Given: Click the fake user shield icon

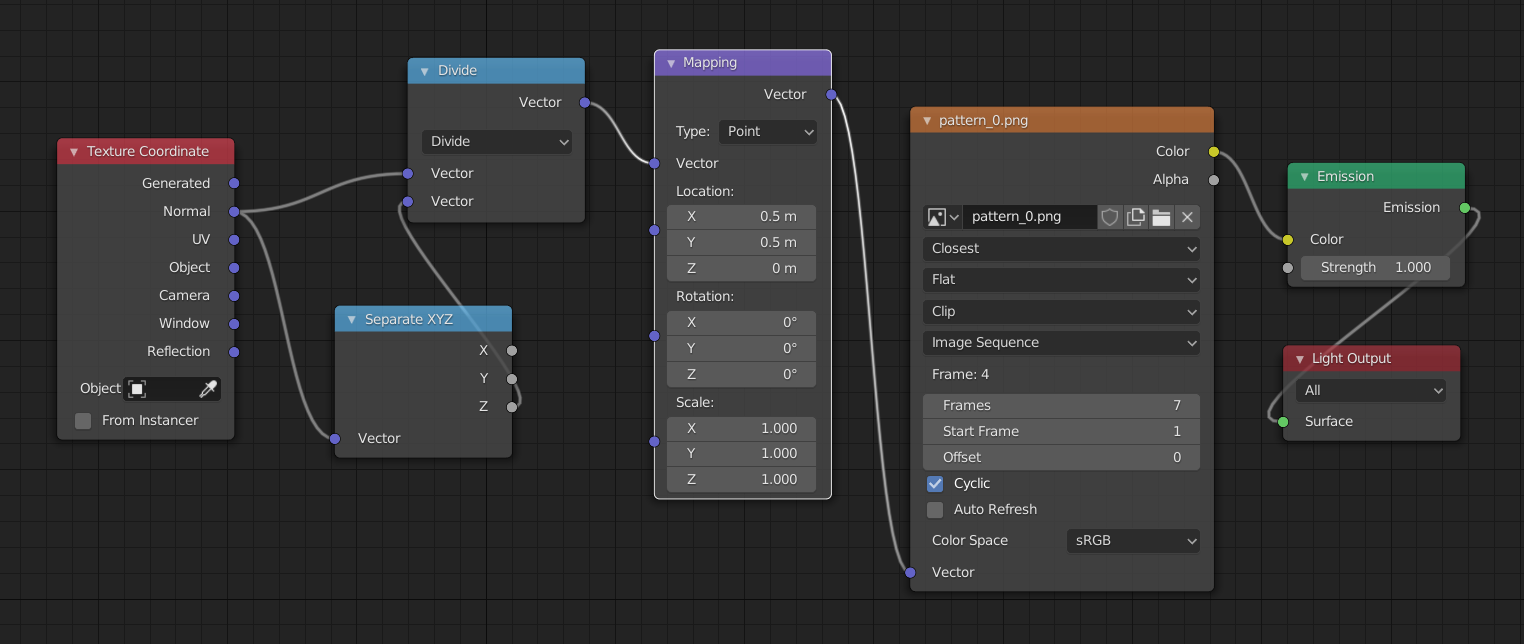Looking at the screenshot, I should click(1109, 217).
